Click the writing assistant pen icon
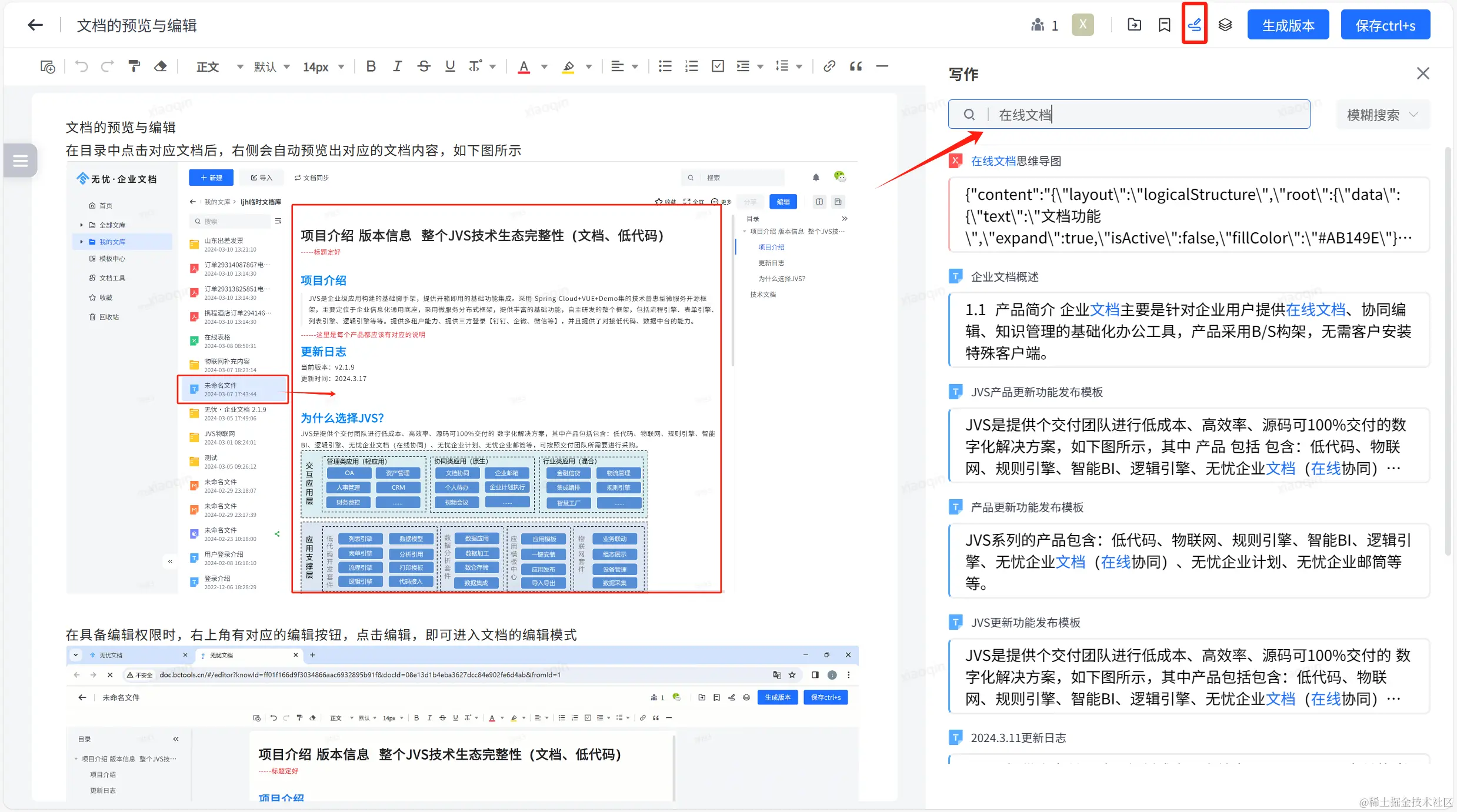1457x812 pixels. 1194,25
